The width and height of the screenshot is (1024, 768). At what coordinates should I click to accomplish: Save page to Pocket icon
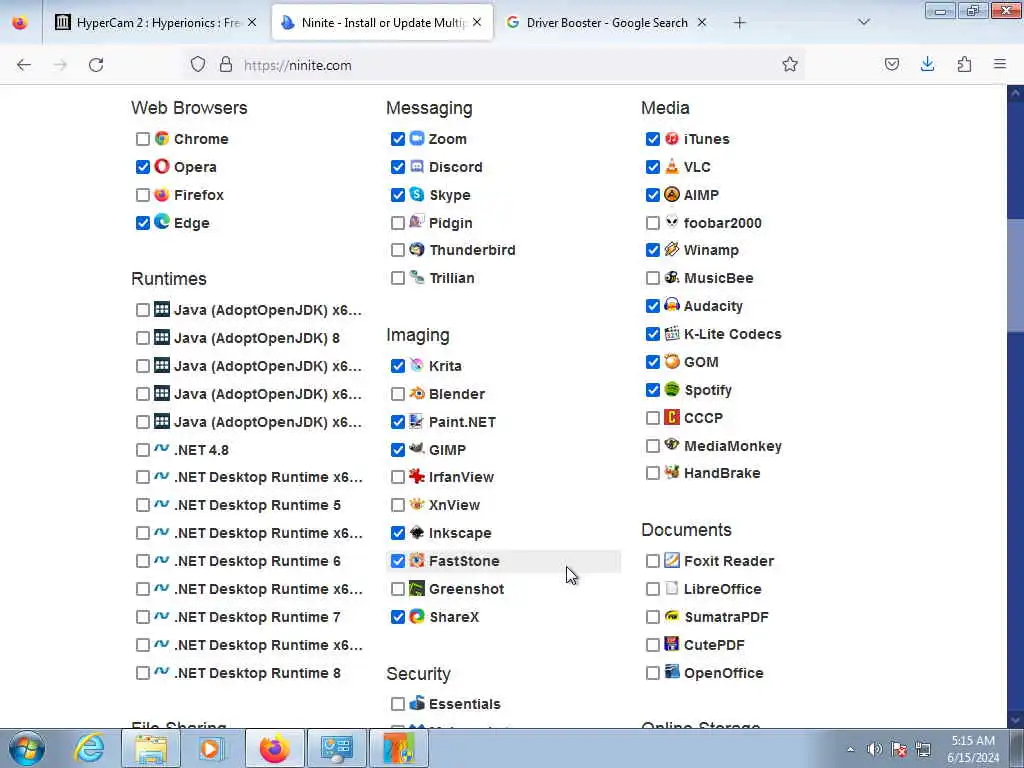point(891,64)
